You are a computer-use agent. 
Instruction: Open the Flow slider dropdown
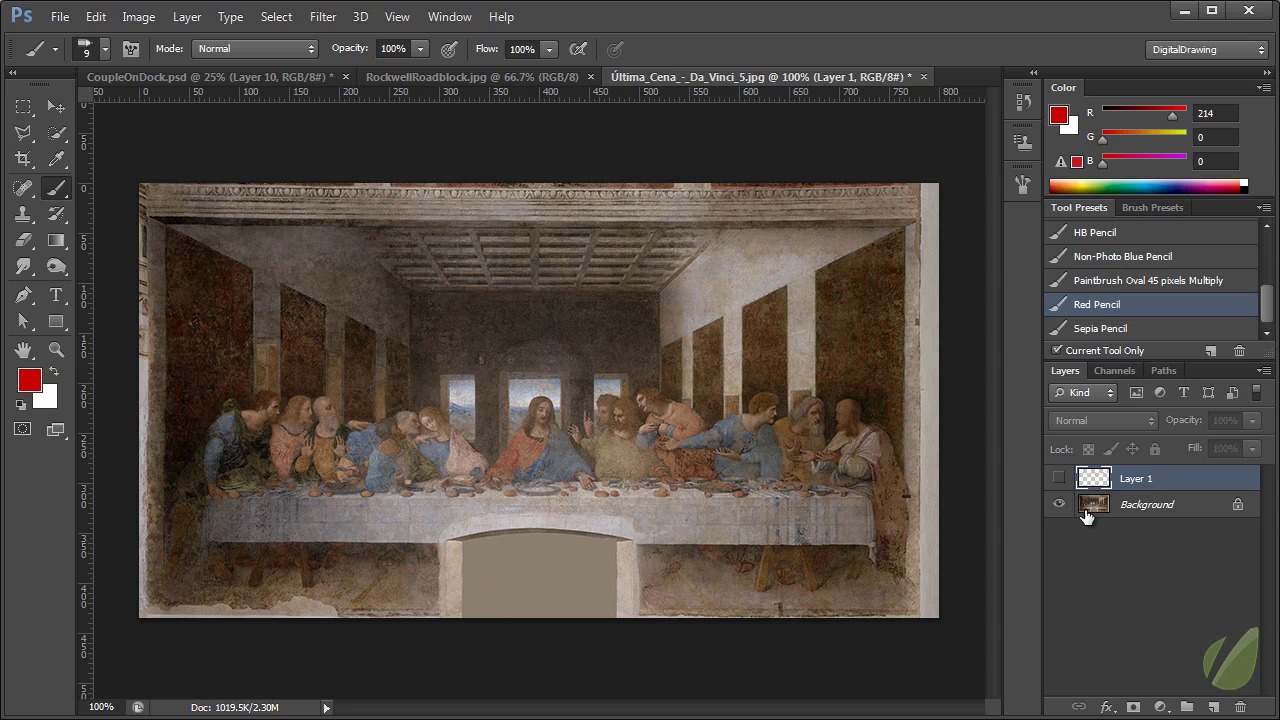549,49
